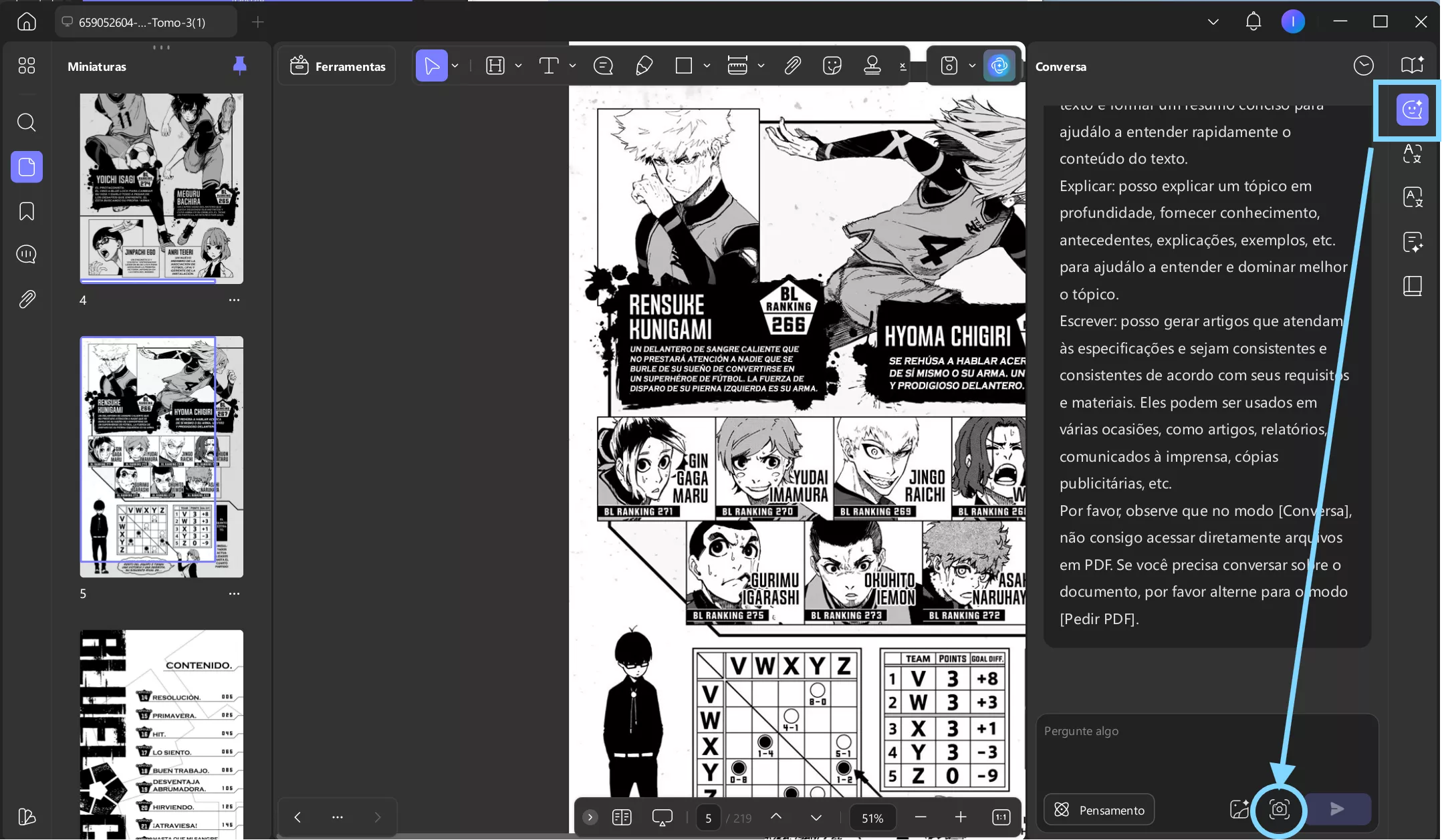The height and width of the screenshot is (840, 1442).
Task: Open page 4 thumbnail
Action: pos(161,188)
